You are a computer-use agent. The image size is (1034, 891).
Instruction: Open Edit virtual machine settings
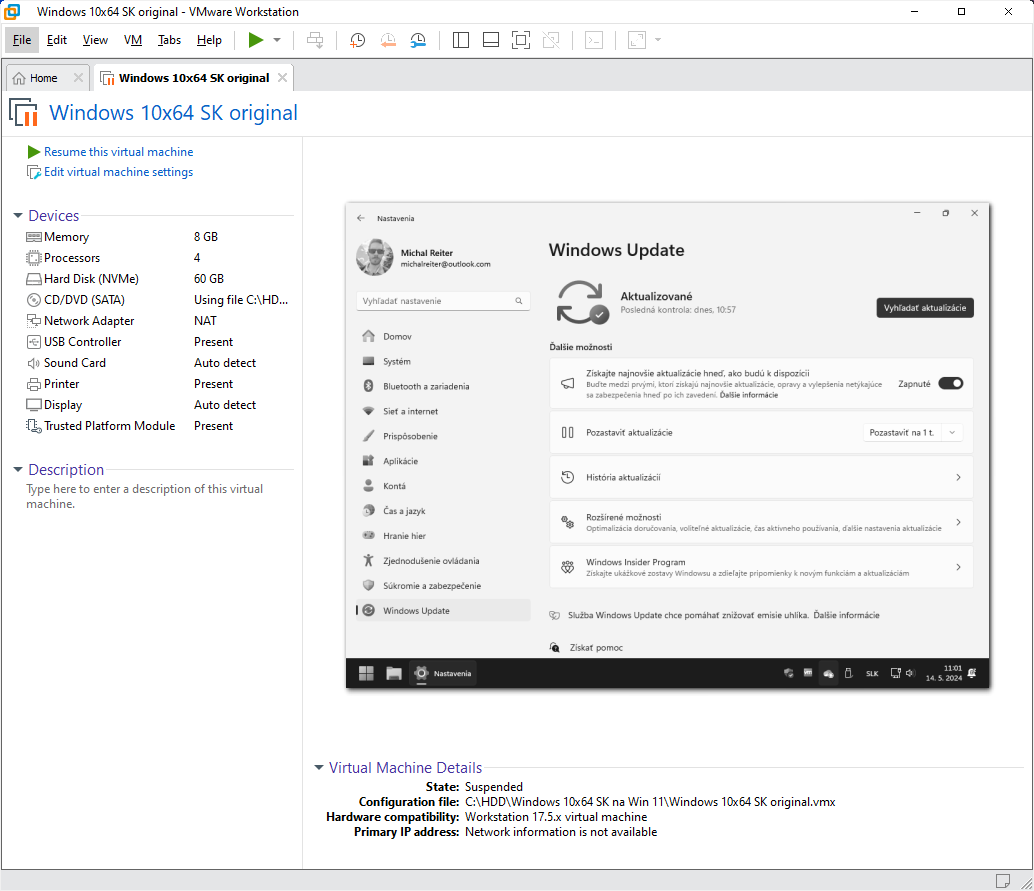(118, 172)
